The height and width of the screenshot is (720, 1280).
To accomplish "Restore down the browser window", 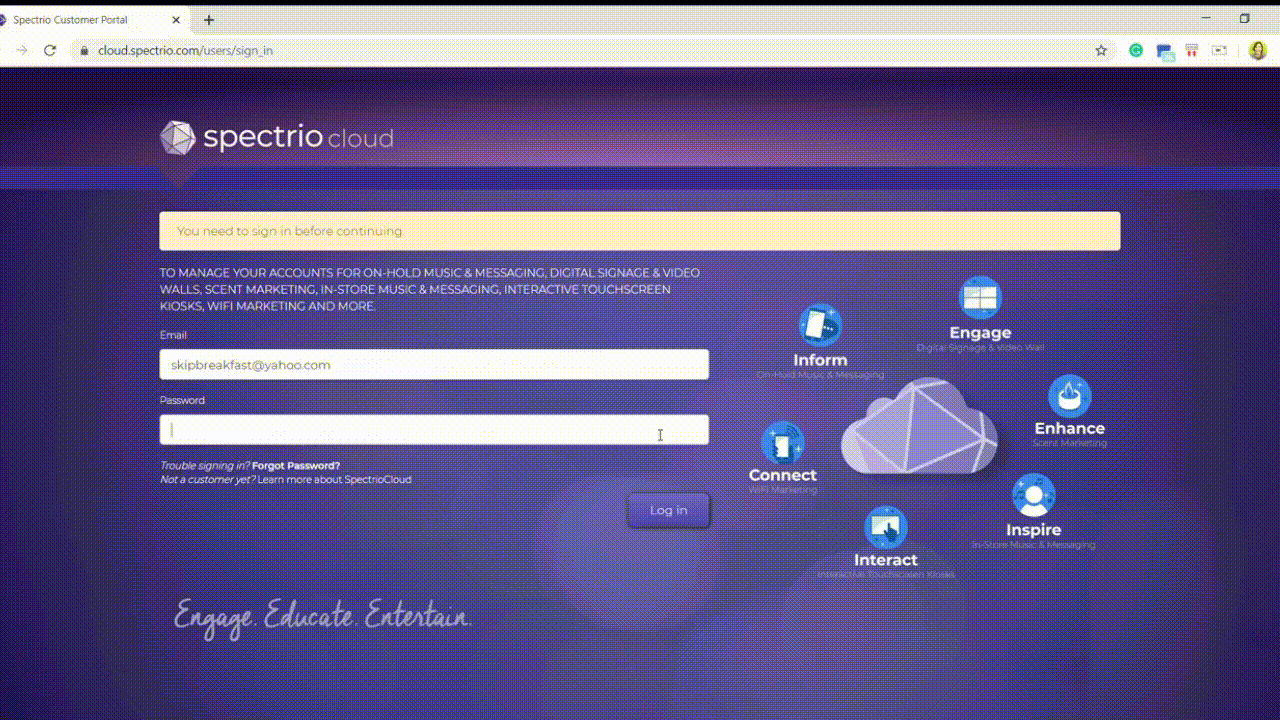I will click(1245, 18).
